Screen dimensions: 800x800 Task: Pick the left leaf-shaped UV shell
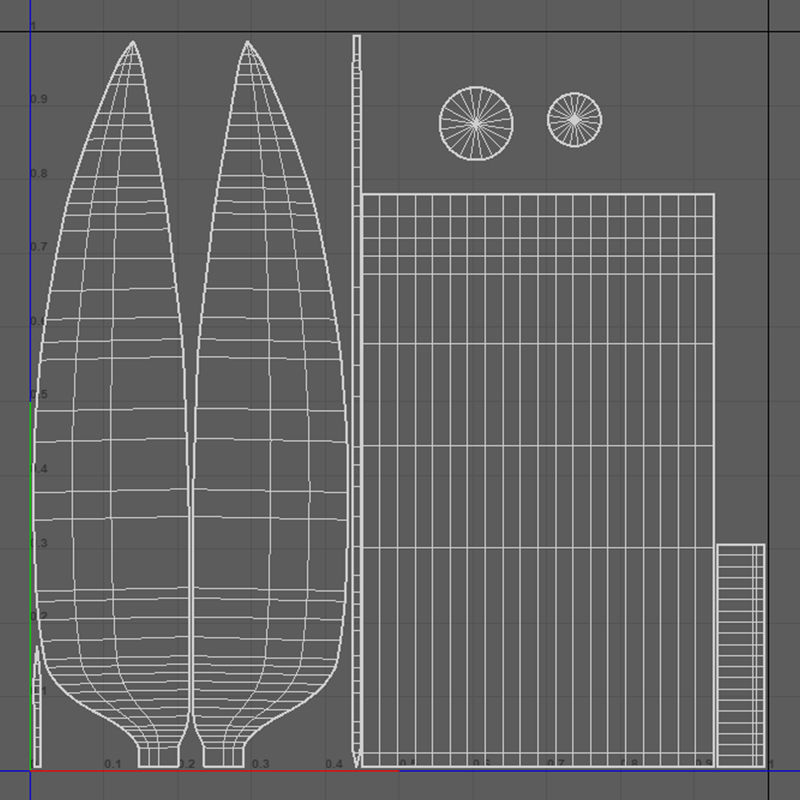point(113,403)
